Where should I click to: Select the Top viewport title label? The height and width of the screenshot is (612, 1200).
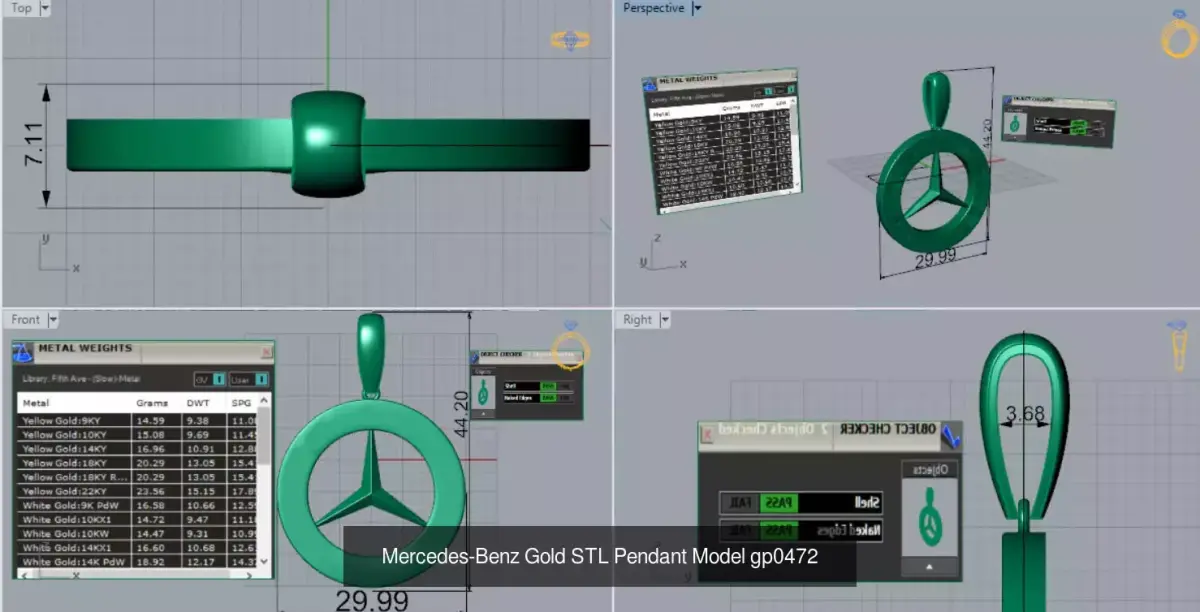point(21,8)
